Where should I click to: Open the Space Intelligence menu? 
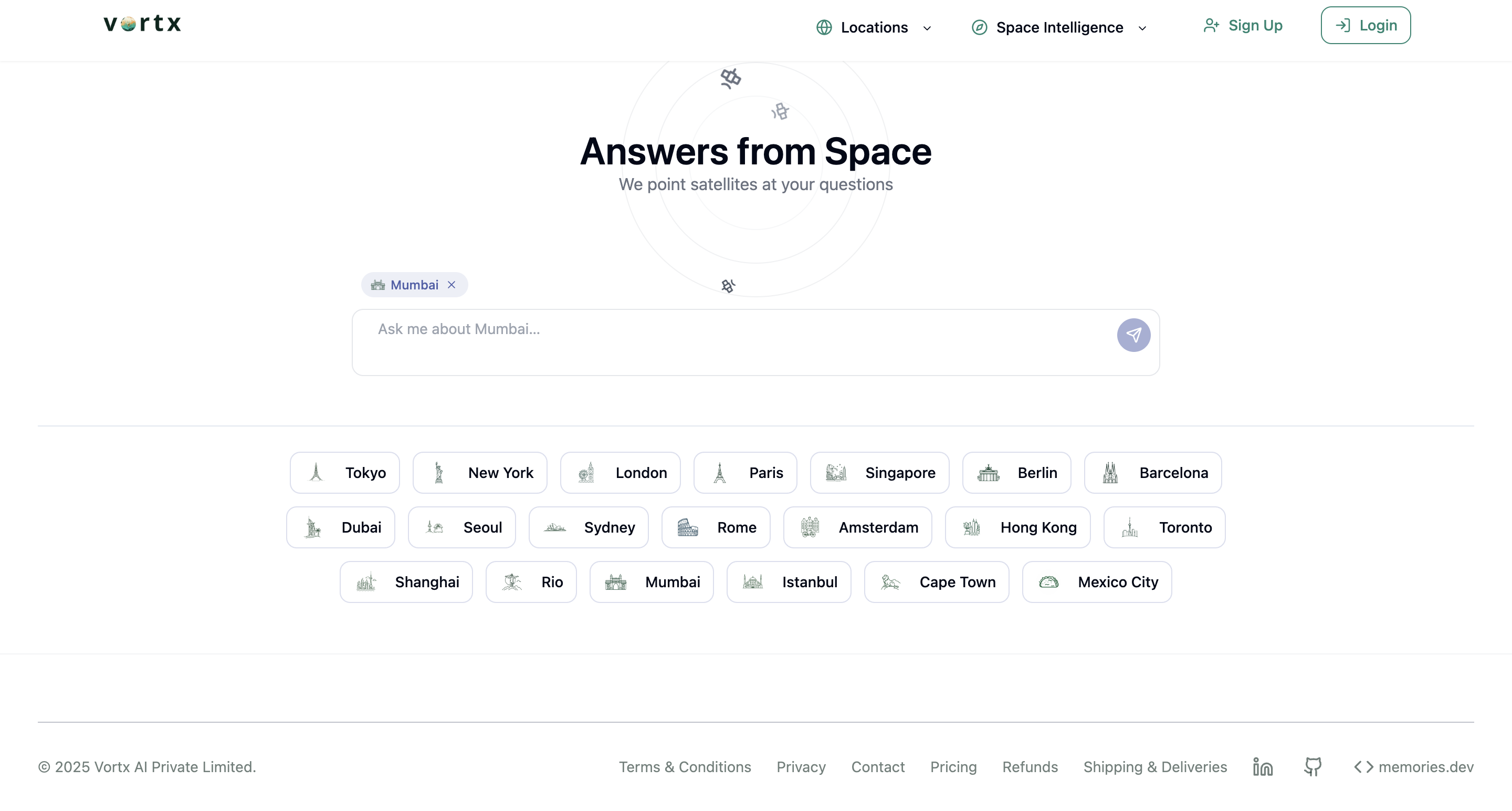click(x=1059, y=28)
